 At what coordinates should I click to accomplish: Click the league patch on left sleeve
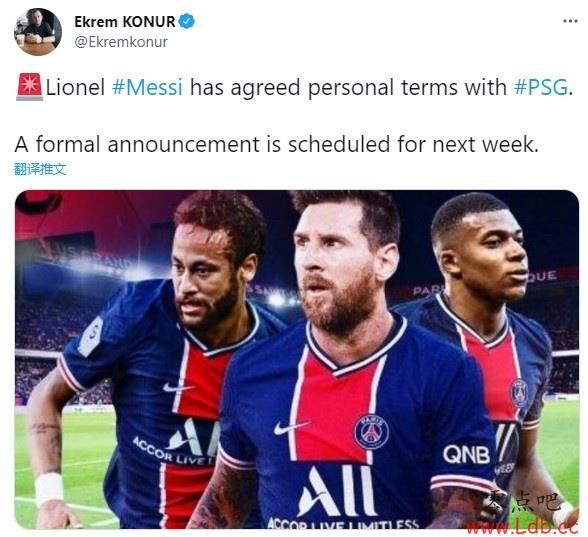pos(91,336)
